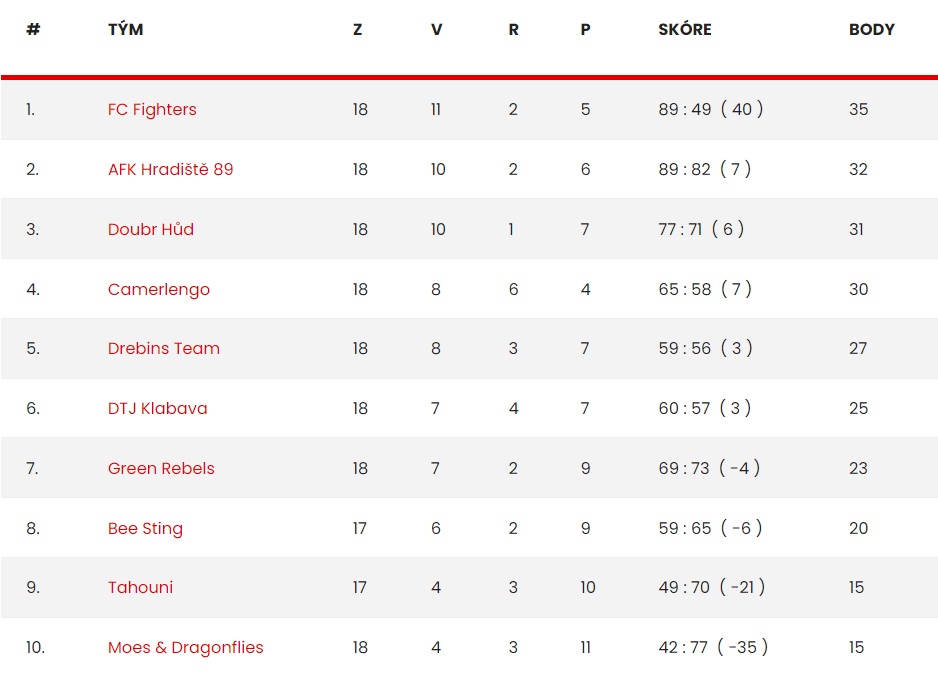Viewport: 938px width, 682px height.
Task: Open the AFK Hradiště 89 team page
Action: [170, 169]
